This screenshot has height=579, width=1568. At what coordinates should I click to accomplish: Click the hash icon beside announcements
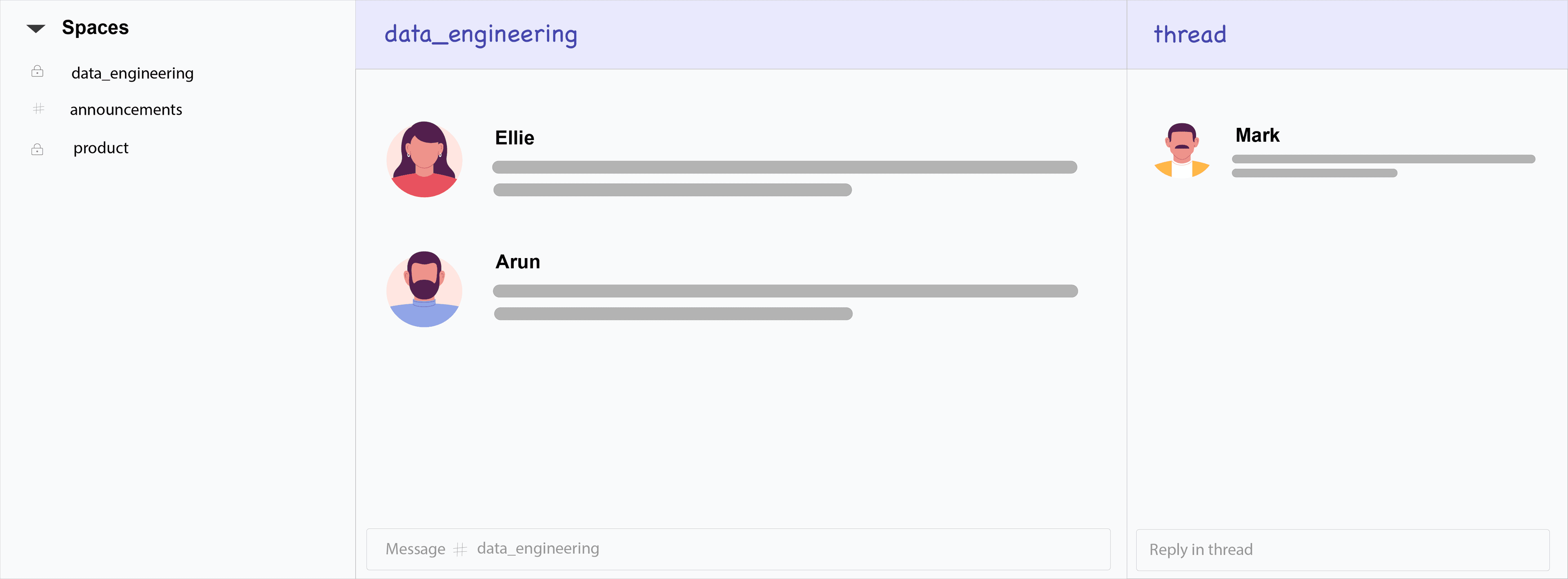(38, 109)
